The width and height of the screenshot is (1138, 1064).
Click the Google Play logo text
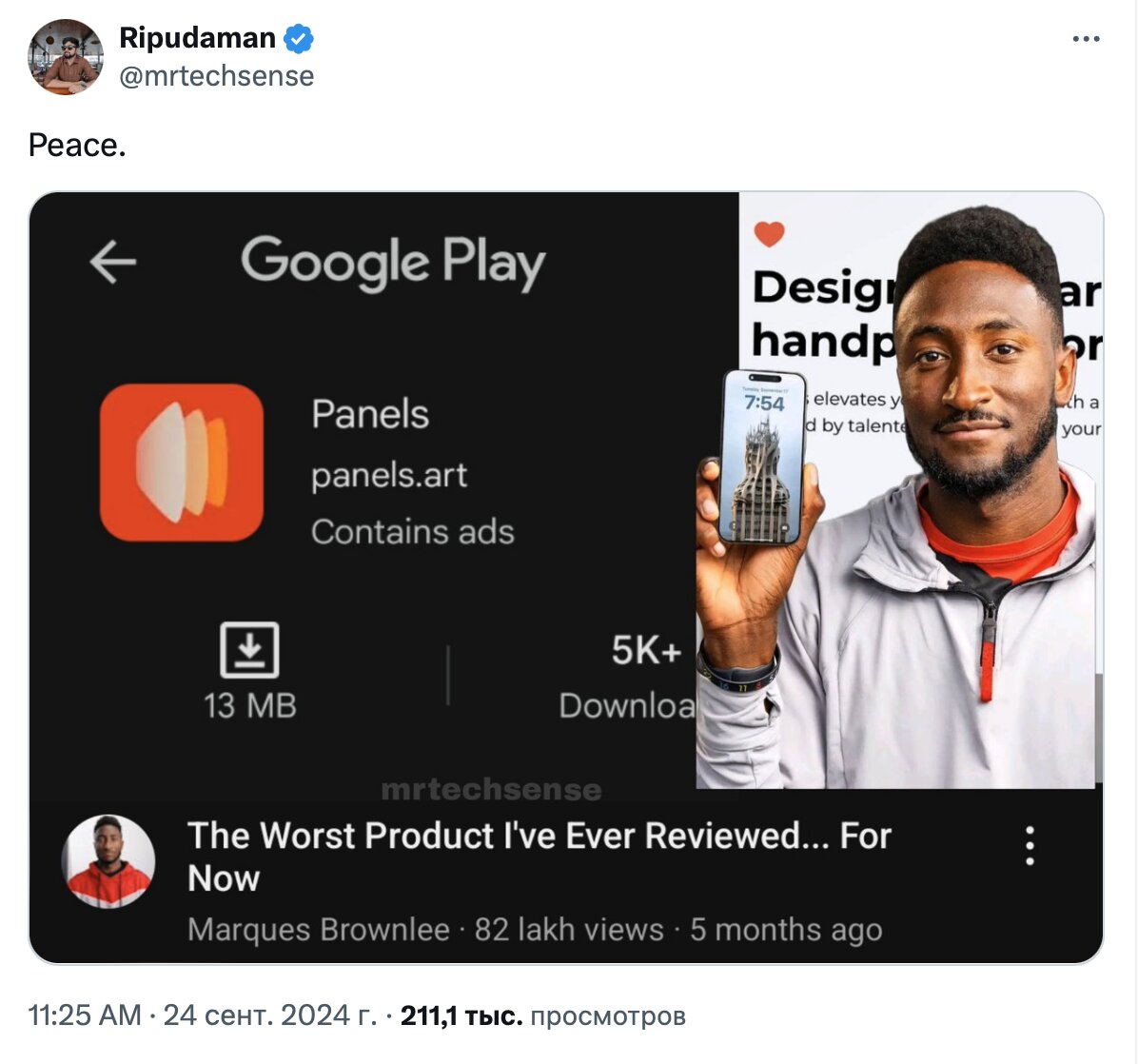[x=393, y=262]
